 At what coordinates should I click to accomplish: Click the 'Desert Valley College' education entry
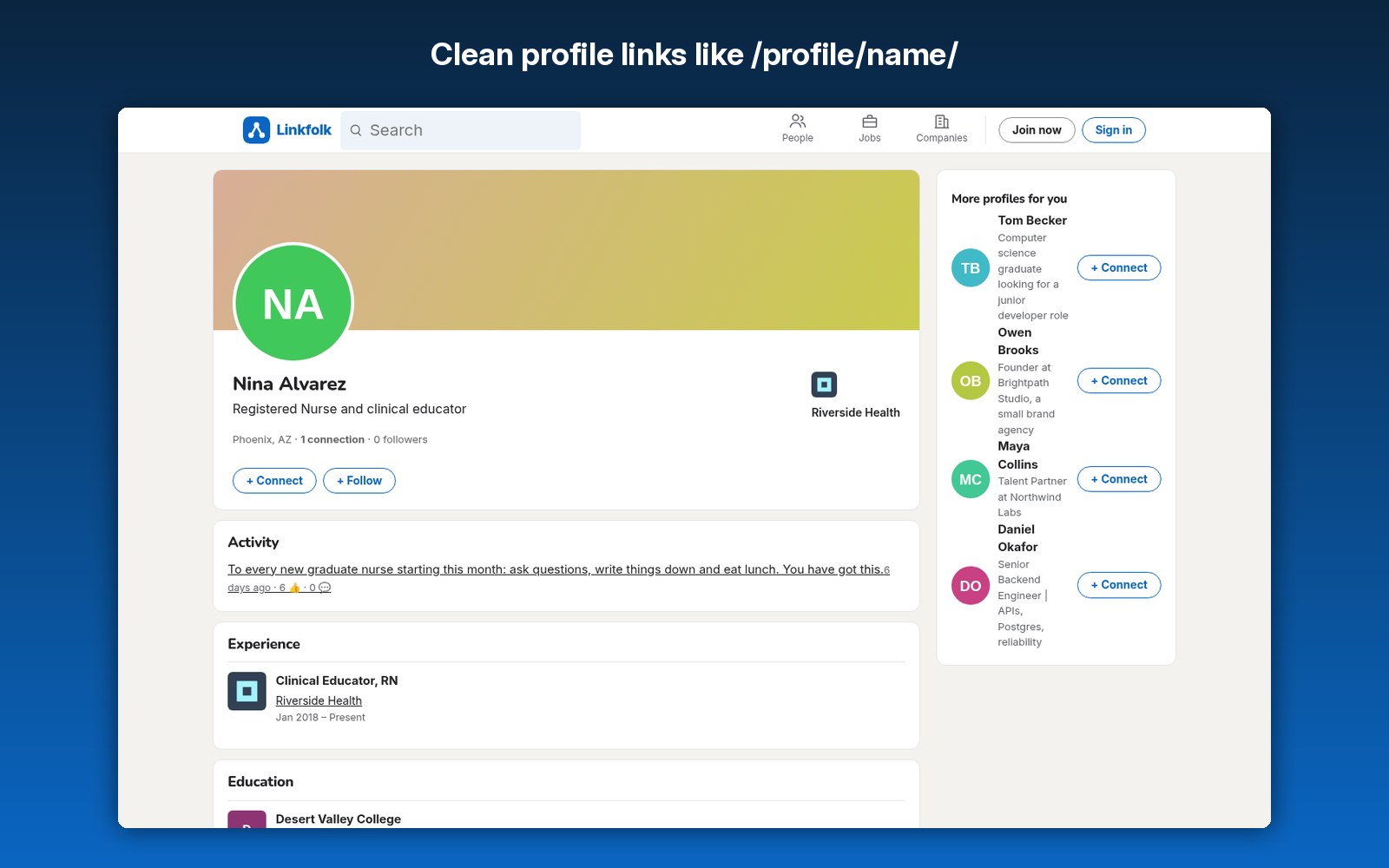(339, 819)
